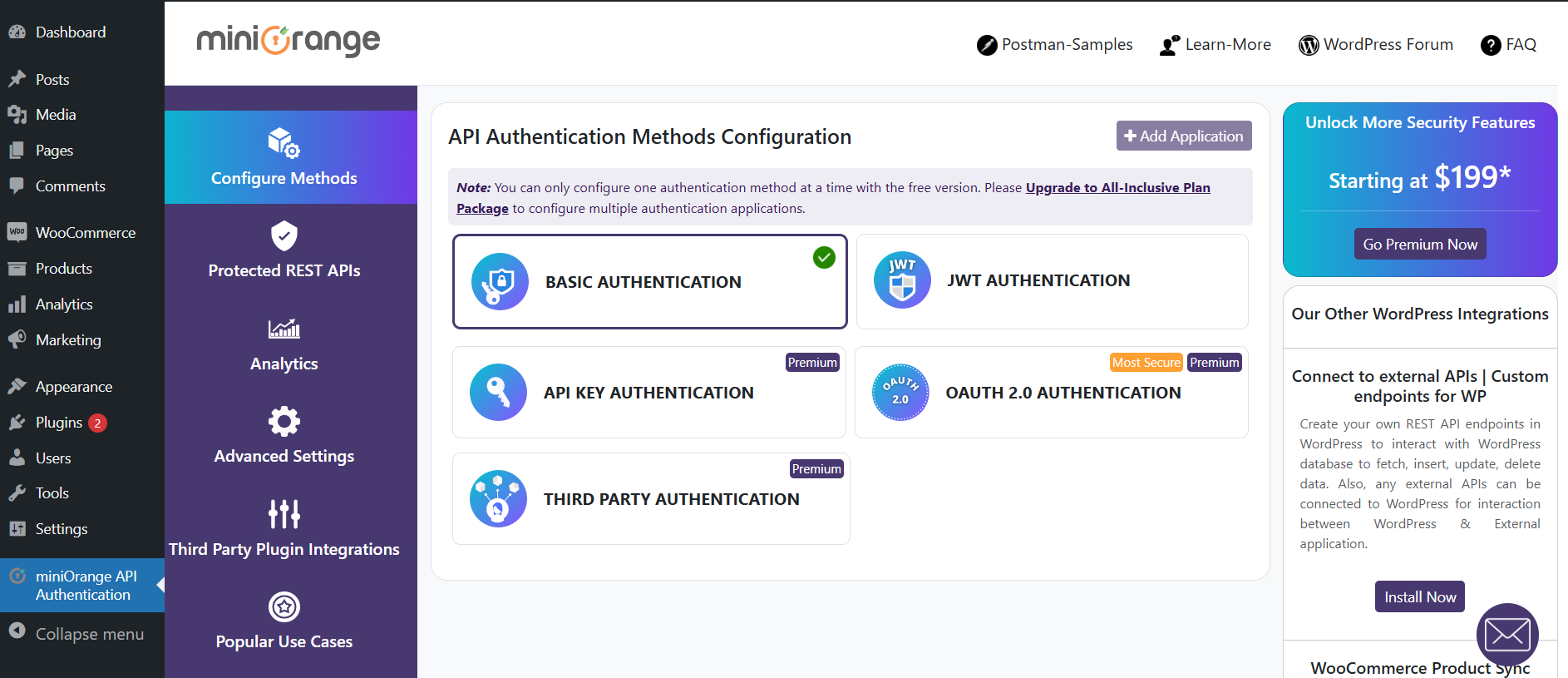Click the Collapse menu arrow icon
Screen dimensions: 1568x678
(x=17, y=631)
